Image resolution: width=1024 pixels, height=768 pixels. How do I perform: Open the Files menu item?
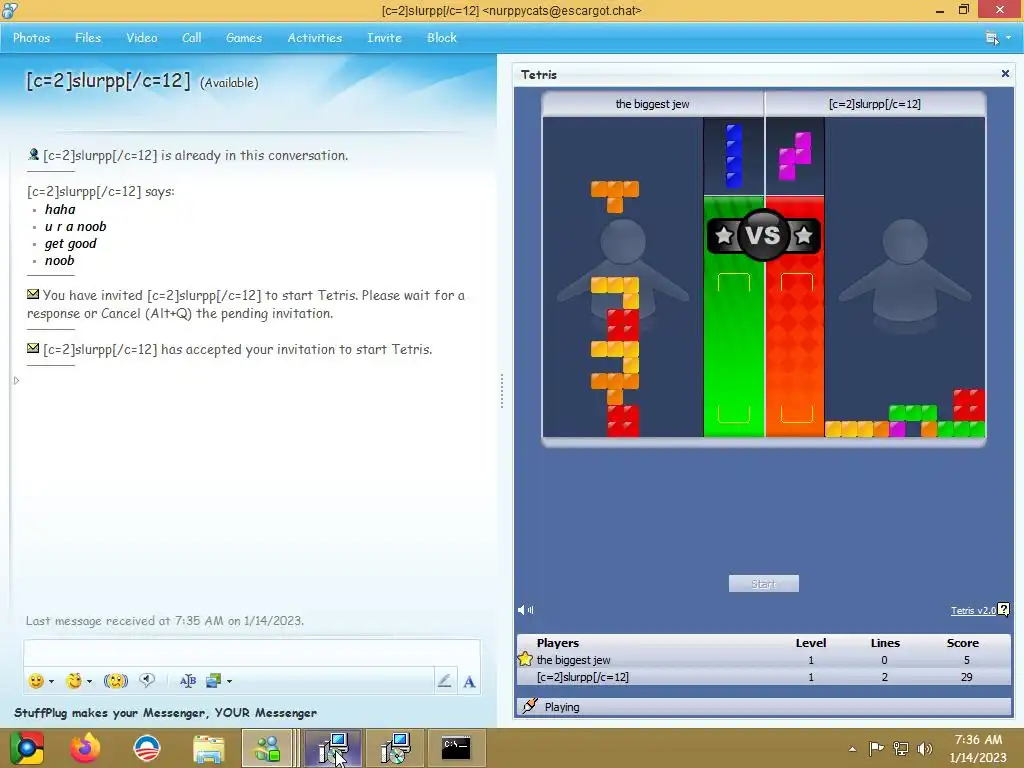point(88,38)
